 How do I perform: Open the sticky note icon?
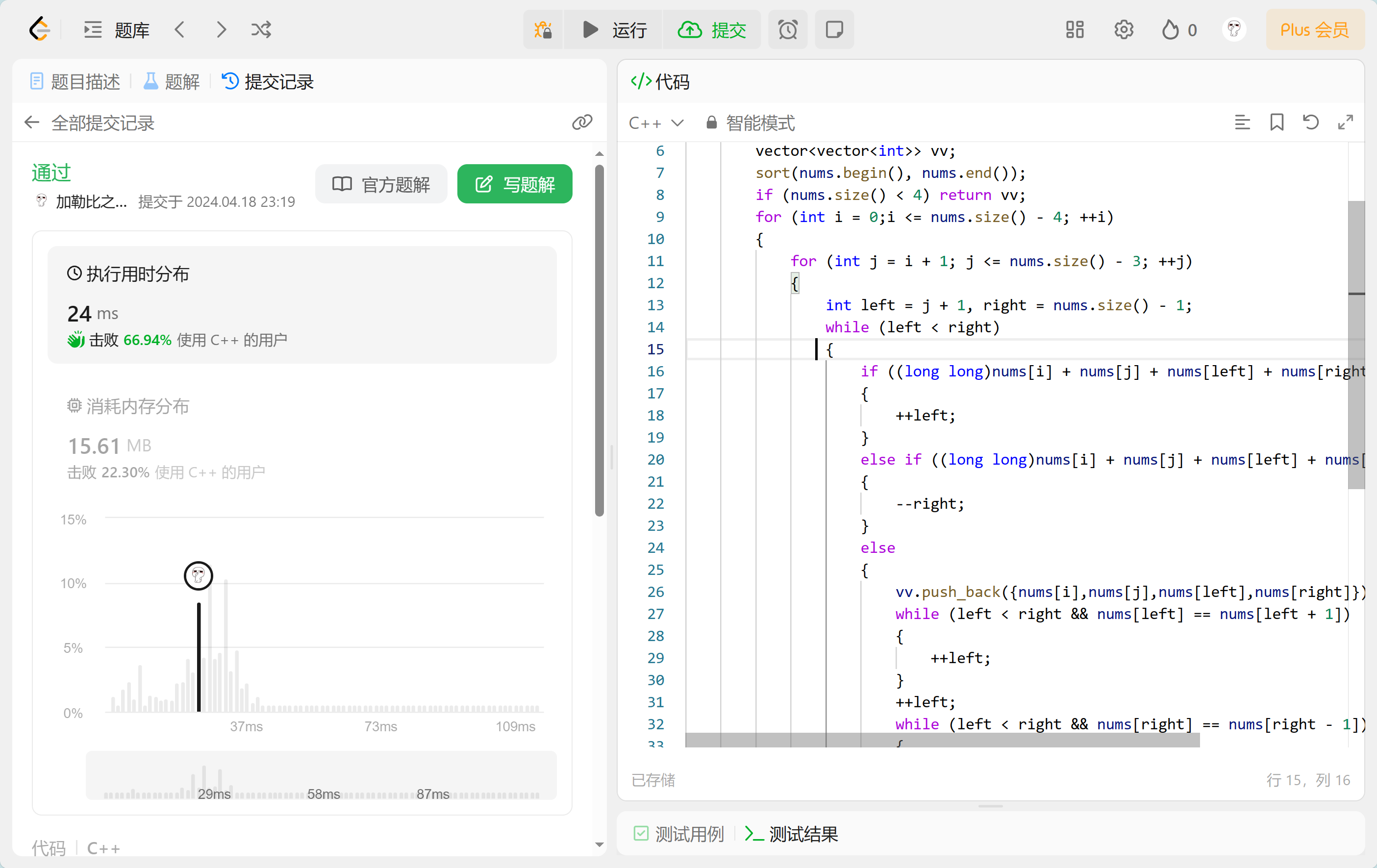point(834,29)
